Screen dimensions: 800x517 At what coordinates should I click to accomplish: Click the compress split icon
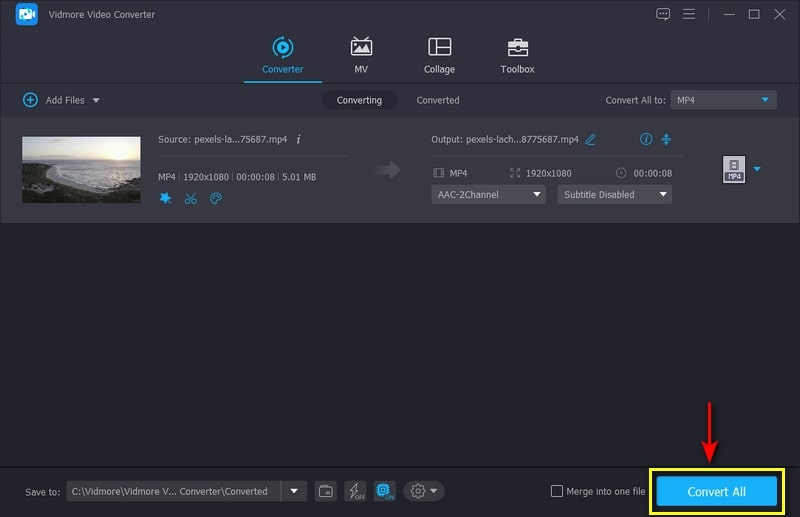[666, 139]
